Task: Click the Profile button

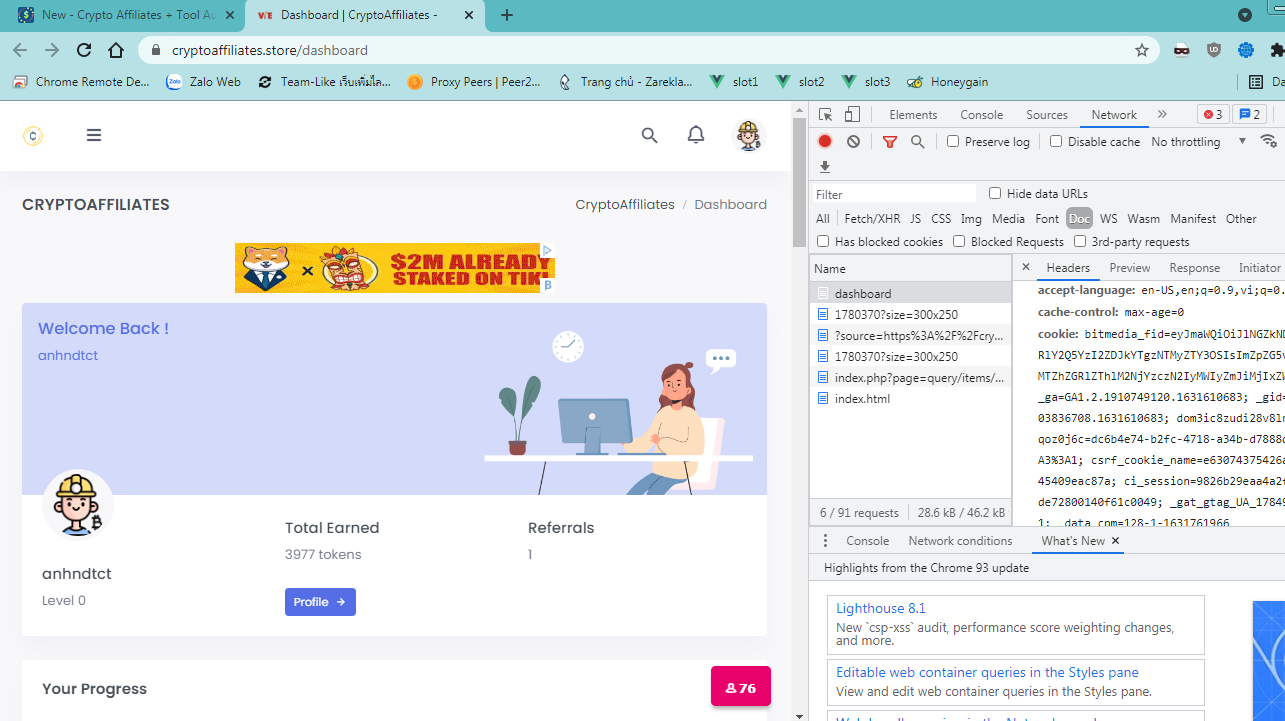Action: coord(320,602)
